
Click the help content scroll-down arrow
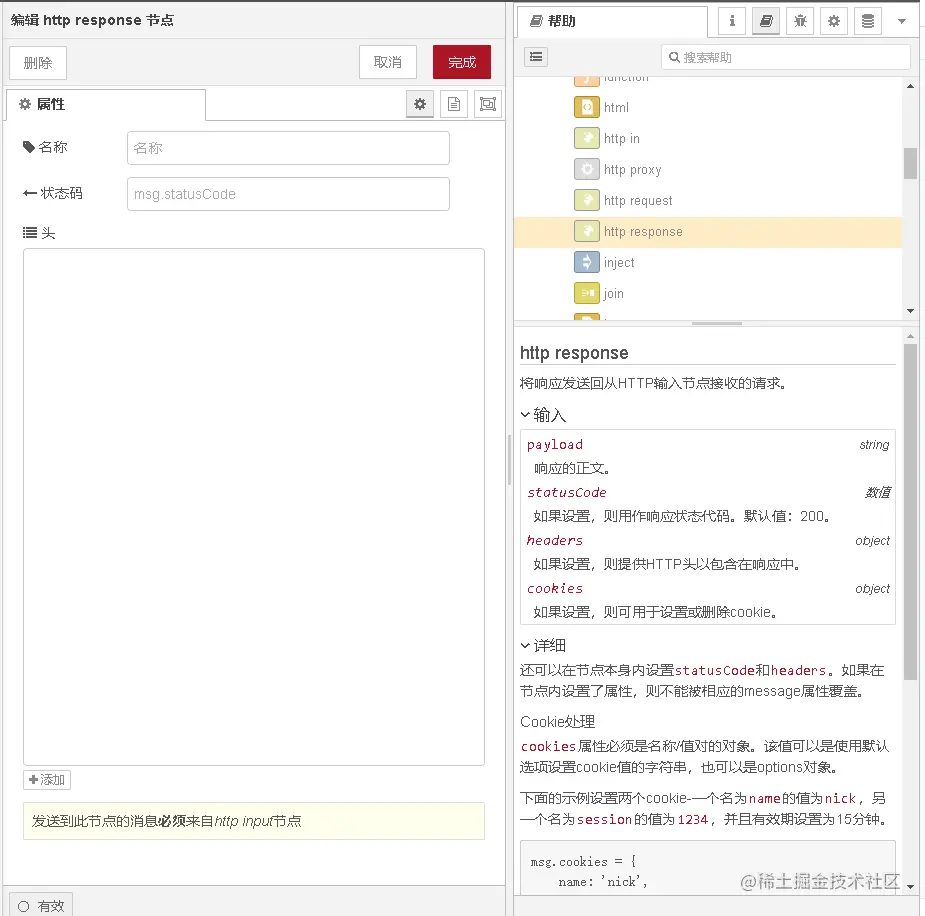[x=910, y=886]
